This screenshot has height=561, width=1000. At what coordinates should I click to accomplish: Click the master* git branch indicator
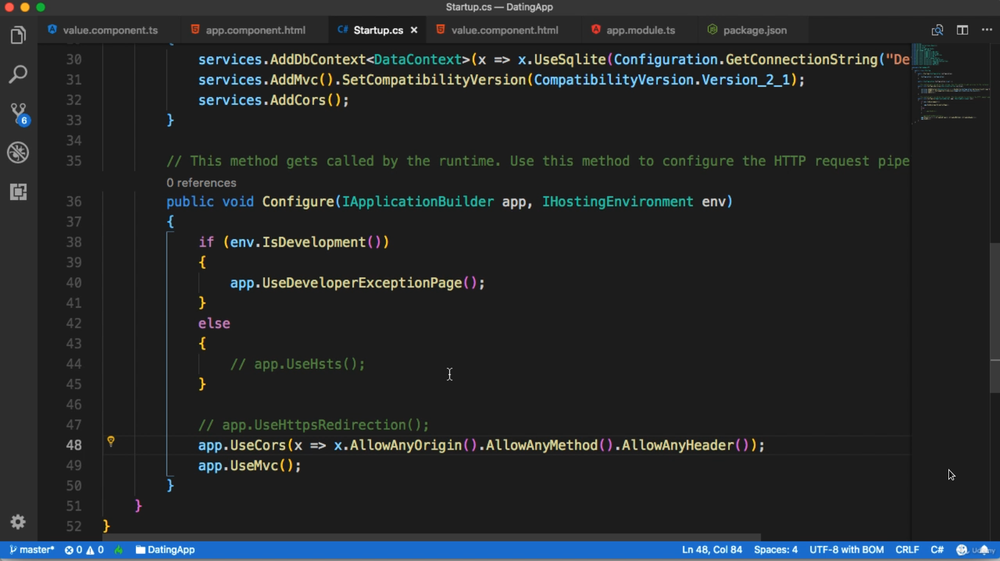(x=31, y=550)
